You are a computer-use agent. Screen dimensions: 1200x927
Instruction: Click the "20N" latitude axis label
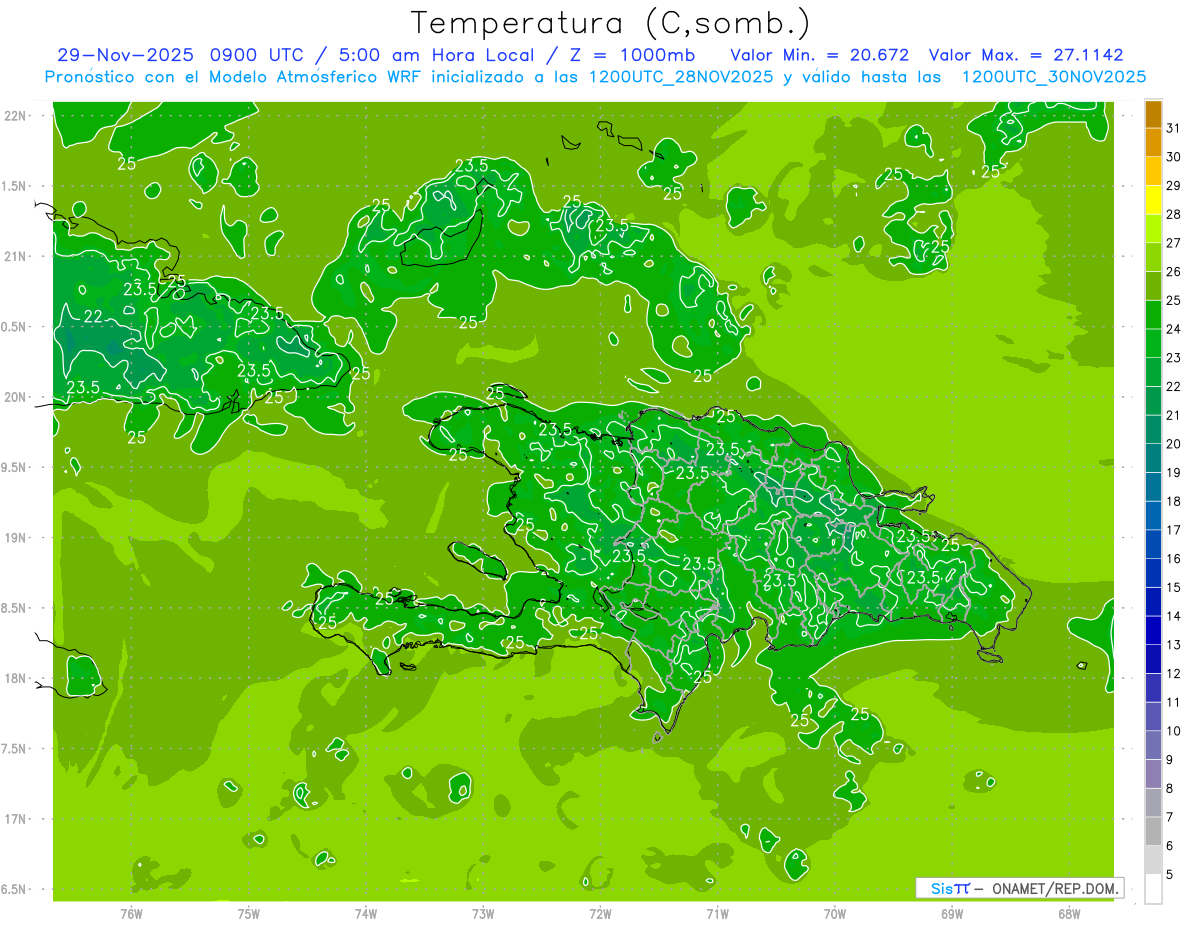click(15, 397)
